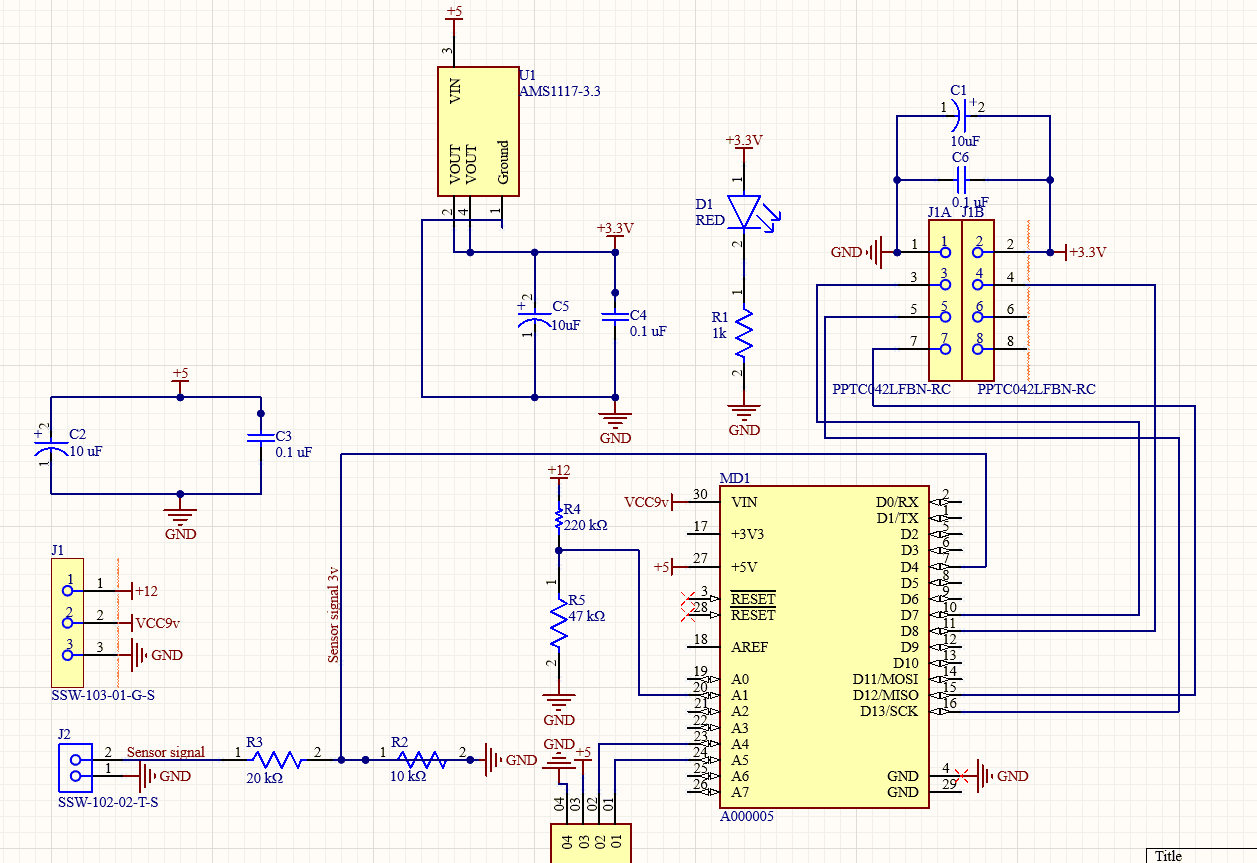
Task: Select the 'Ground' pin label in U1
Action: [x=503, y=163]
